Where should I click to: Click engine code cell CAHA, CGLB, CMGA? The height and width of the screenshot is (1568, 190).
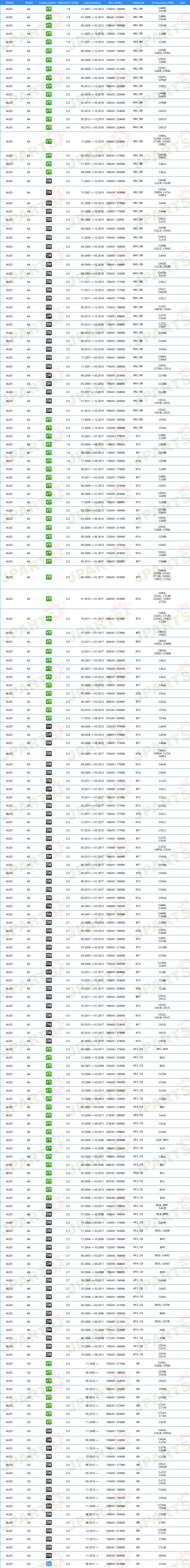coord(163,1431)
